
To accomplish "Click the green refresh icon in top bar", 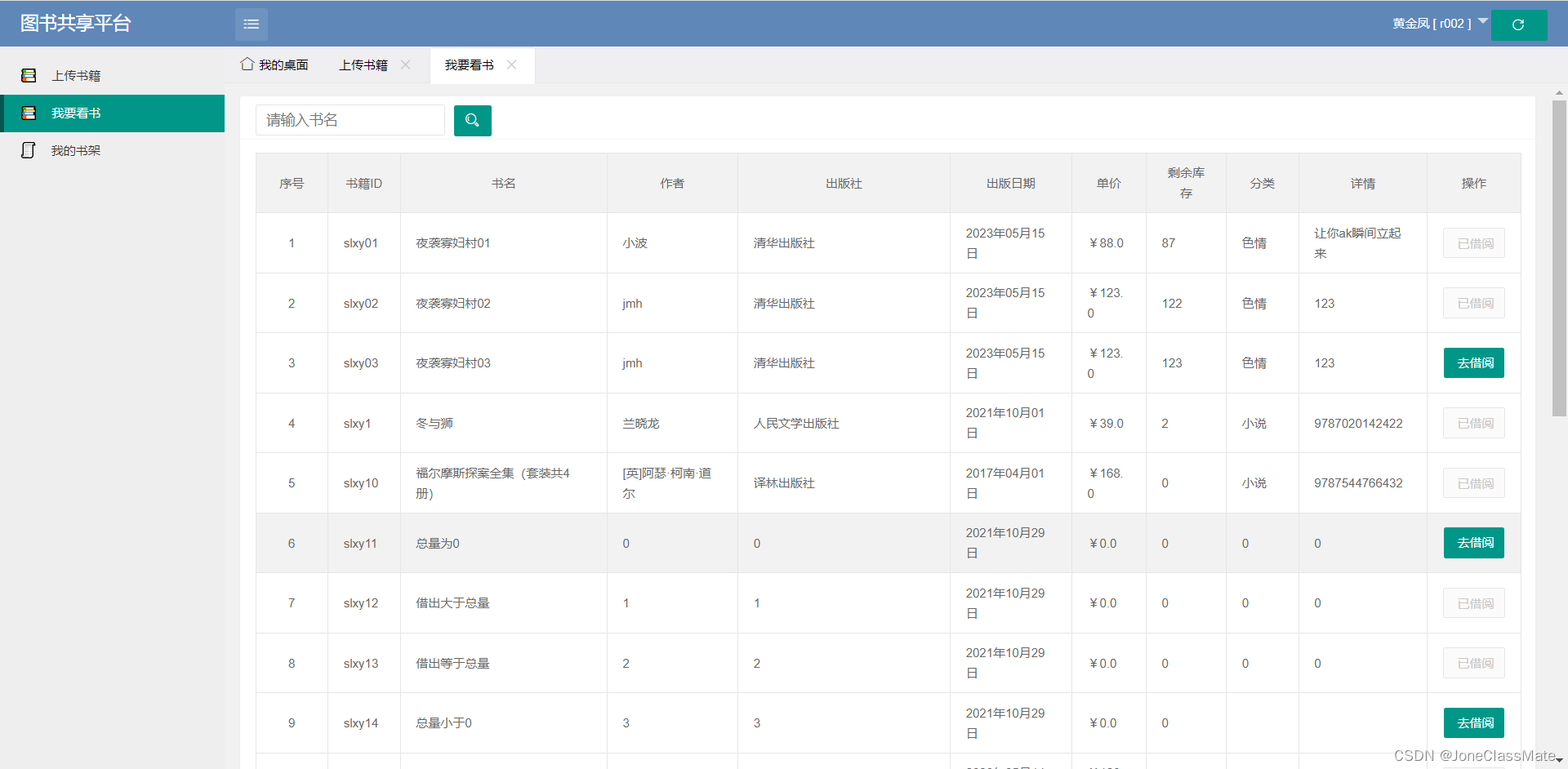I will pos(1519,24).
